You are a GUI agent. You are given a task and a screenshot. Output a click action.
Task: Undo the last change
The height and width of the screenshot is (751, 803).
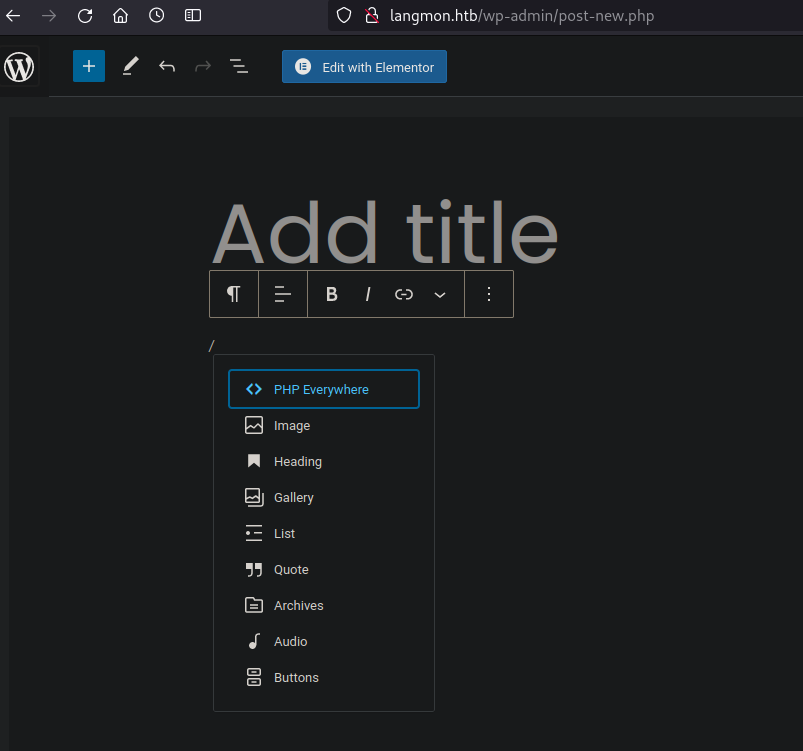pyautogui.click(x=167, y=66)
